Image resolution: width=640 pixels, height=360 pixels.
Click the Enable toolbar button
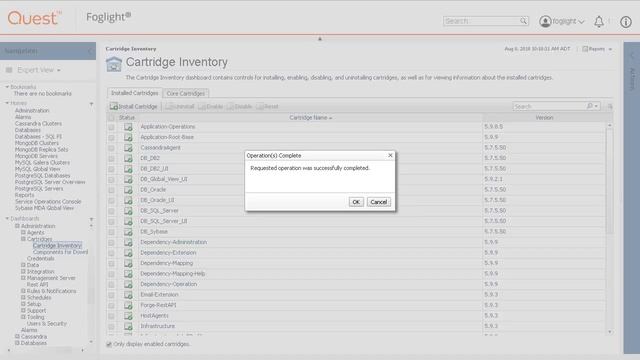click(211, 107)
